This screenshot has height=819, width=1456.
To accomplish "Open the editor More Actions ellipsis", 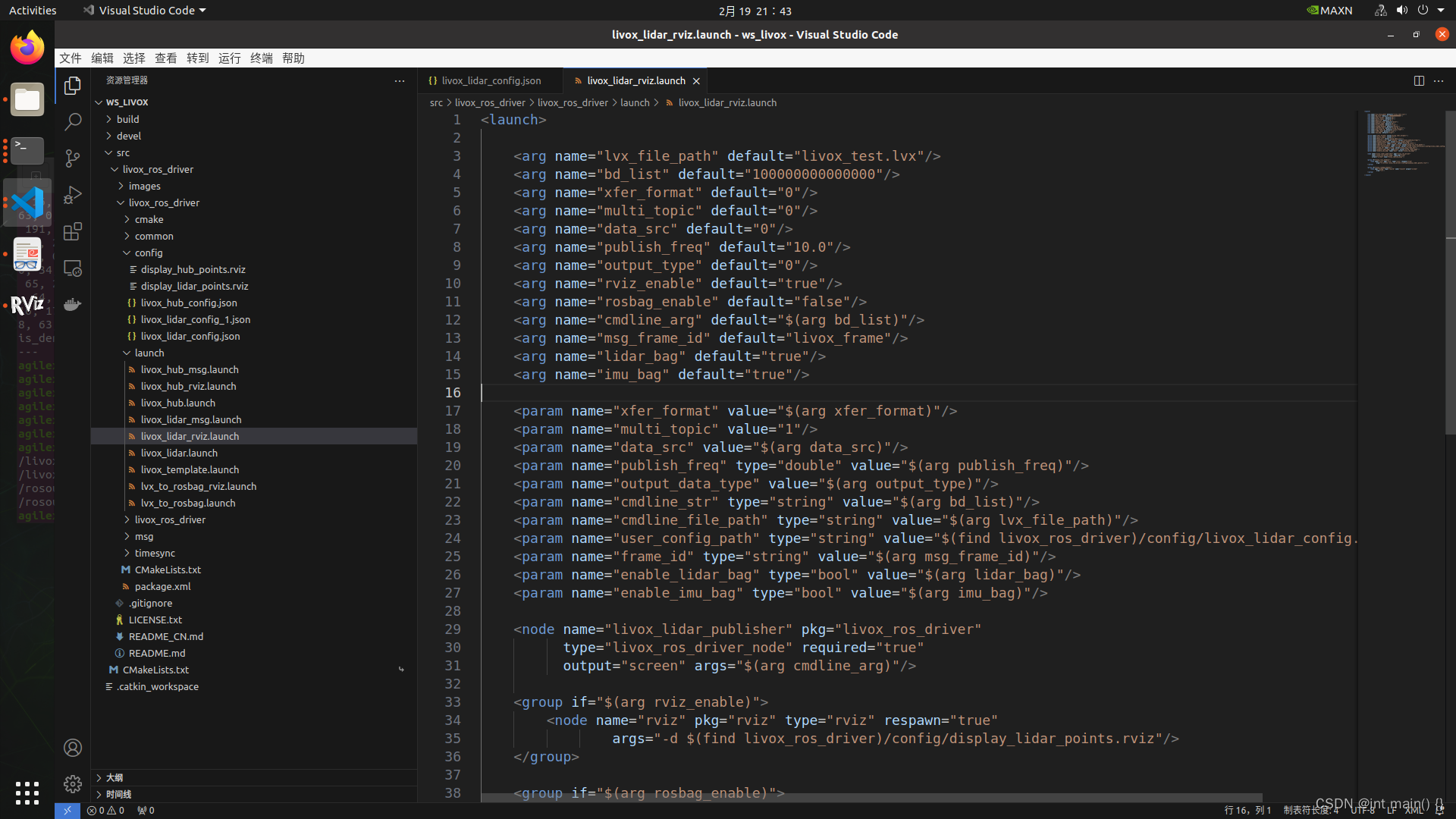I will pyautogui.click(x=1439, y=80).
